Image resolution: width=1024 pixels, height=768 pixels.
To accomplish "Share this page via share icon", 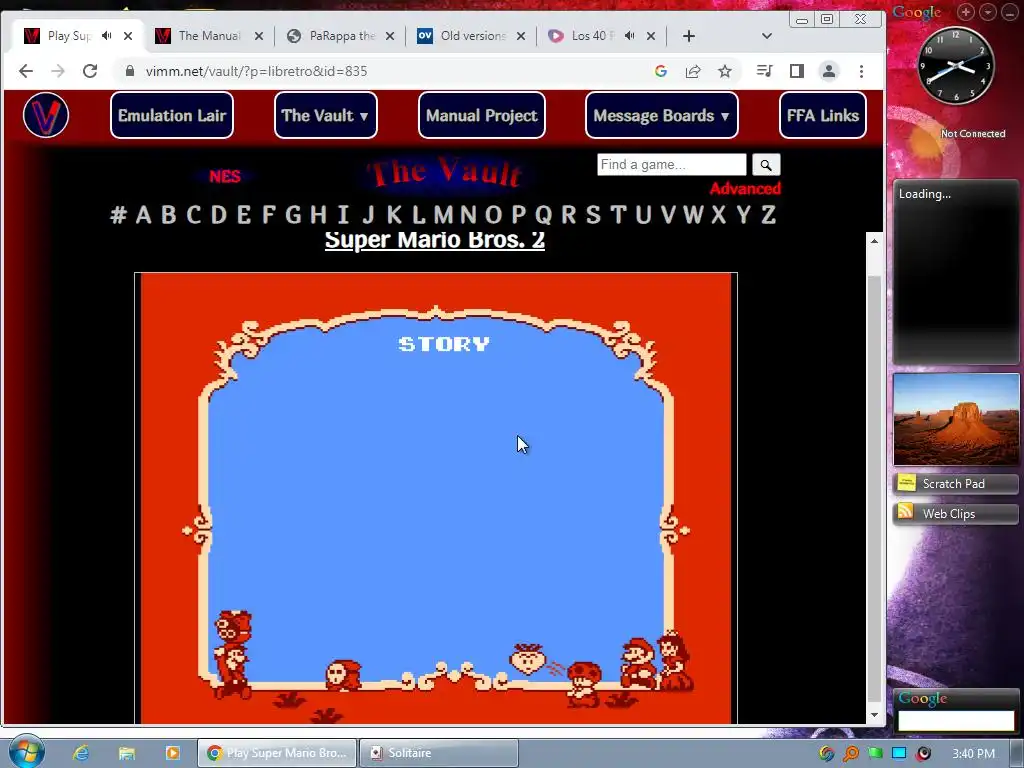I will [693, 71].
